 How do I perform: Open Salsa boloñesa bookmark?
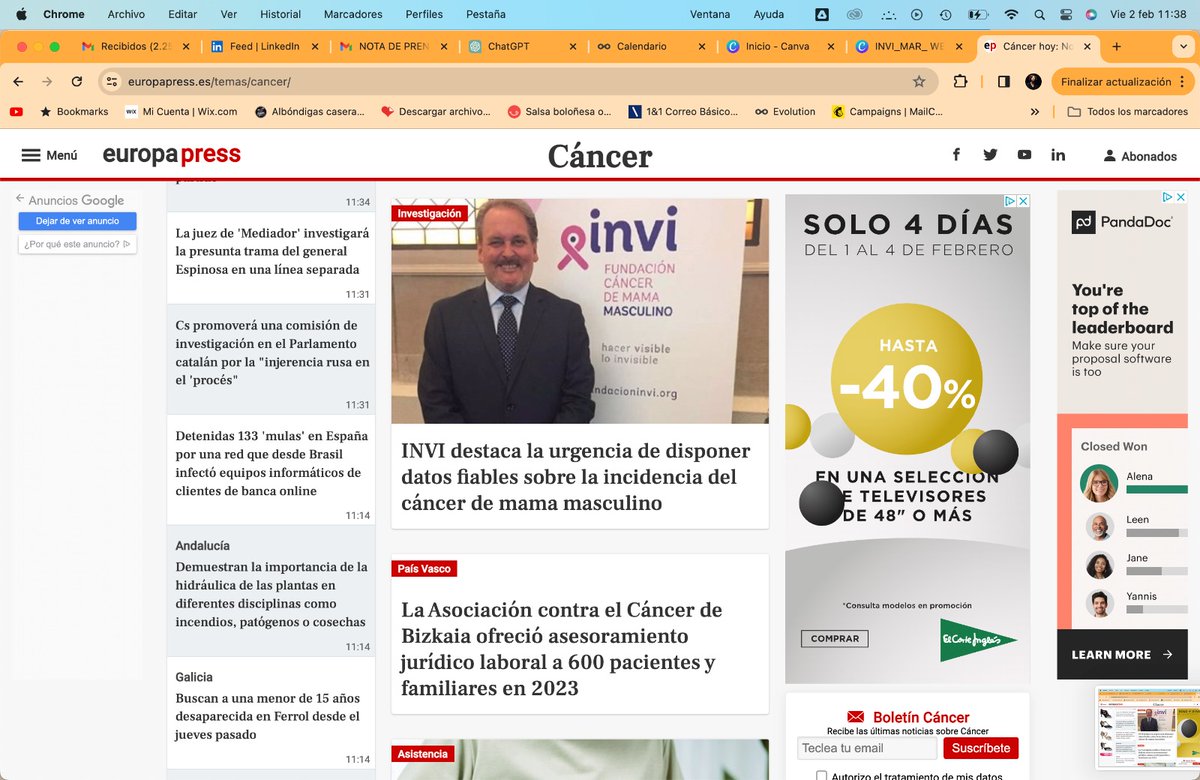point(559,112)
